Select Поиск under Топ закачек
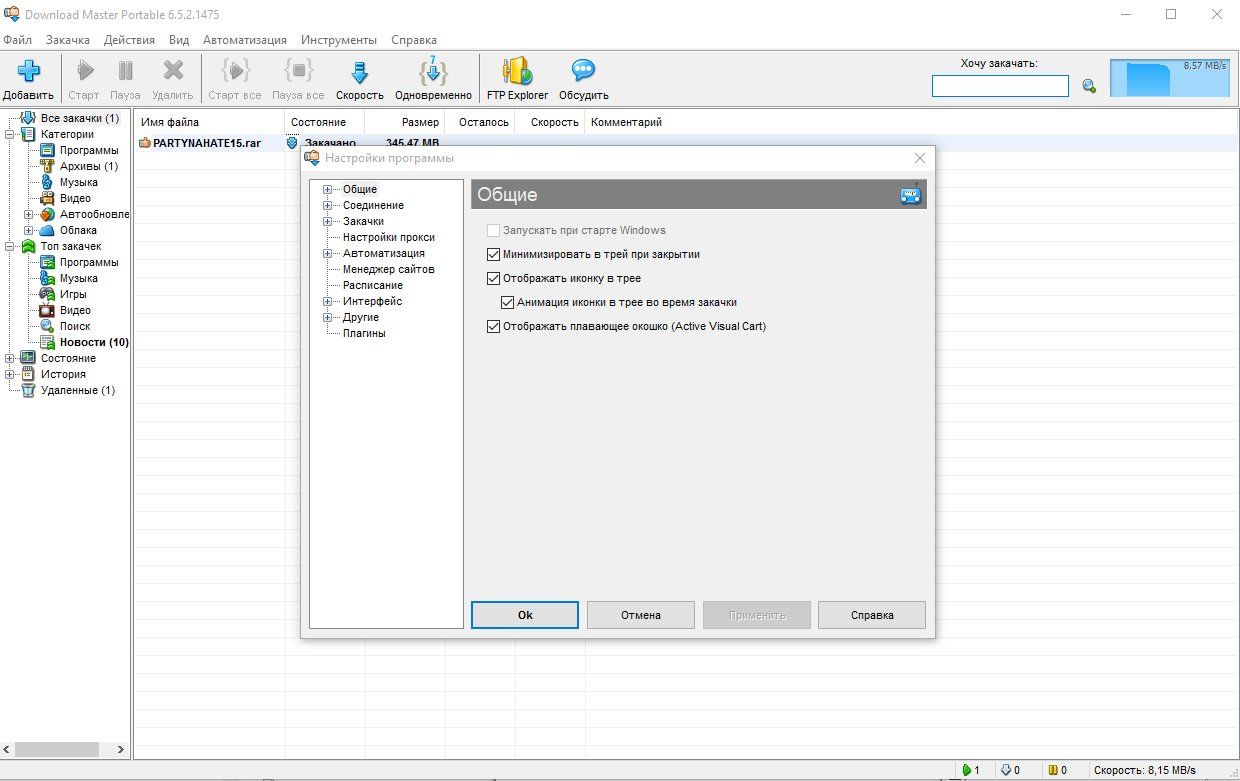This screenshot has width=1240, height=781. [75, 326]
